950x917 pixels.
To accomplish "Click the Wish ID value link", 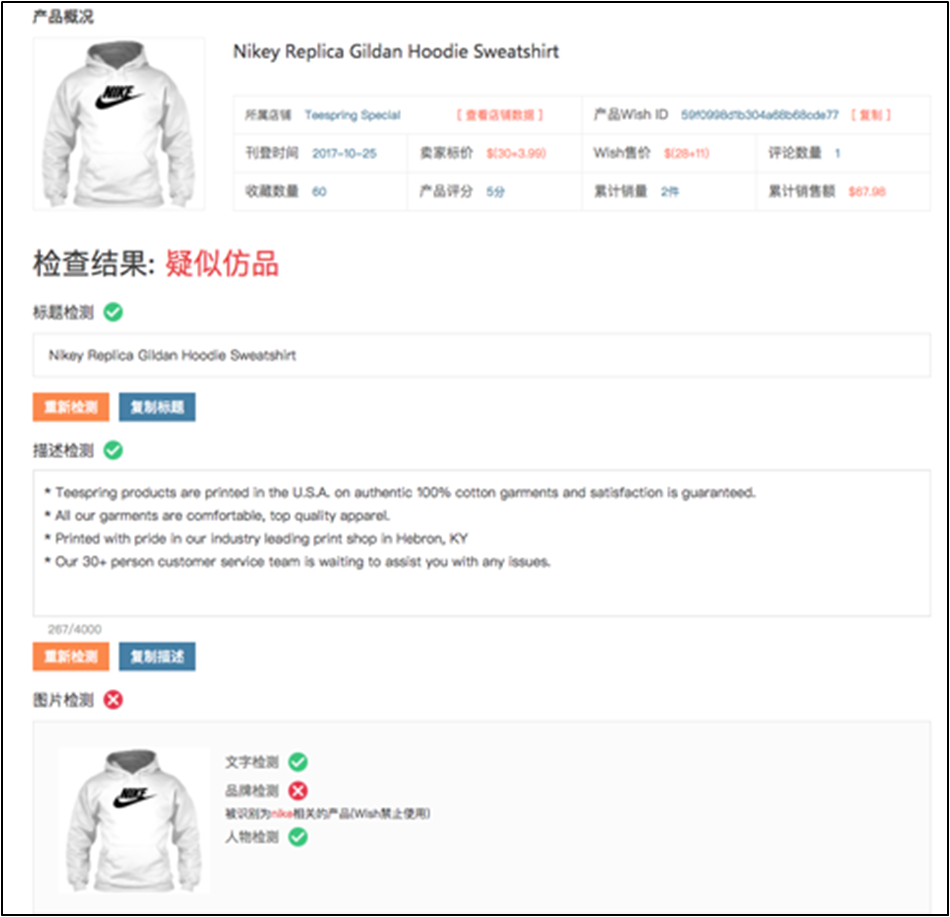I will (x=759, y=115).
